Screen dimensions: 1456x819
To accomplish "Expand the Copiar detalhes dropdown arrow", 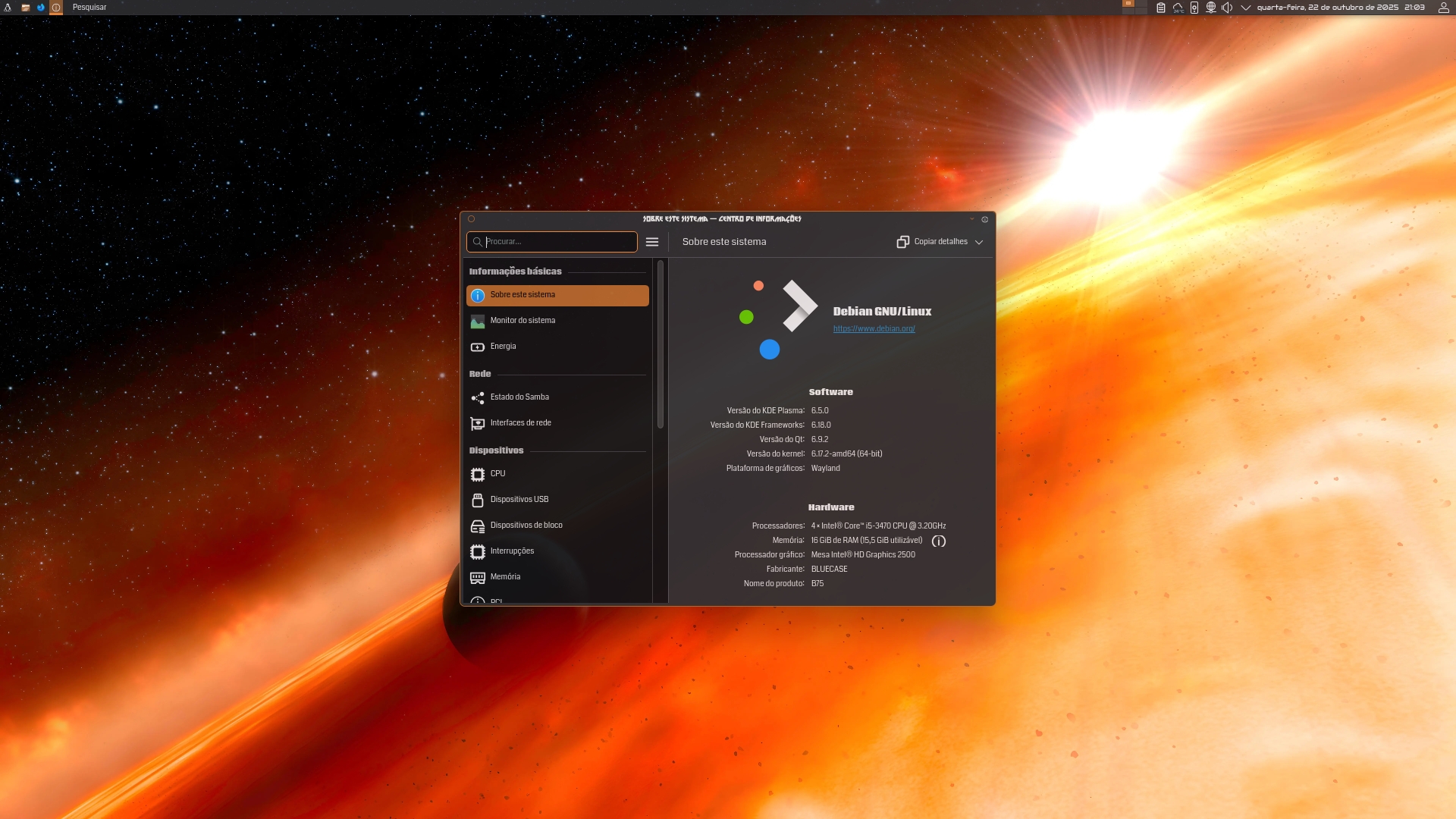I will click(979, 242).
